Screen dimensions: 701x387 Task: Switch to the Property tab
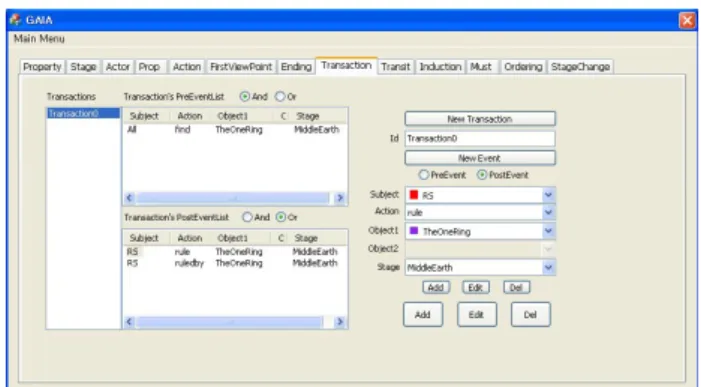click(x=42, y=67)
